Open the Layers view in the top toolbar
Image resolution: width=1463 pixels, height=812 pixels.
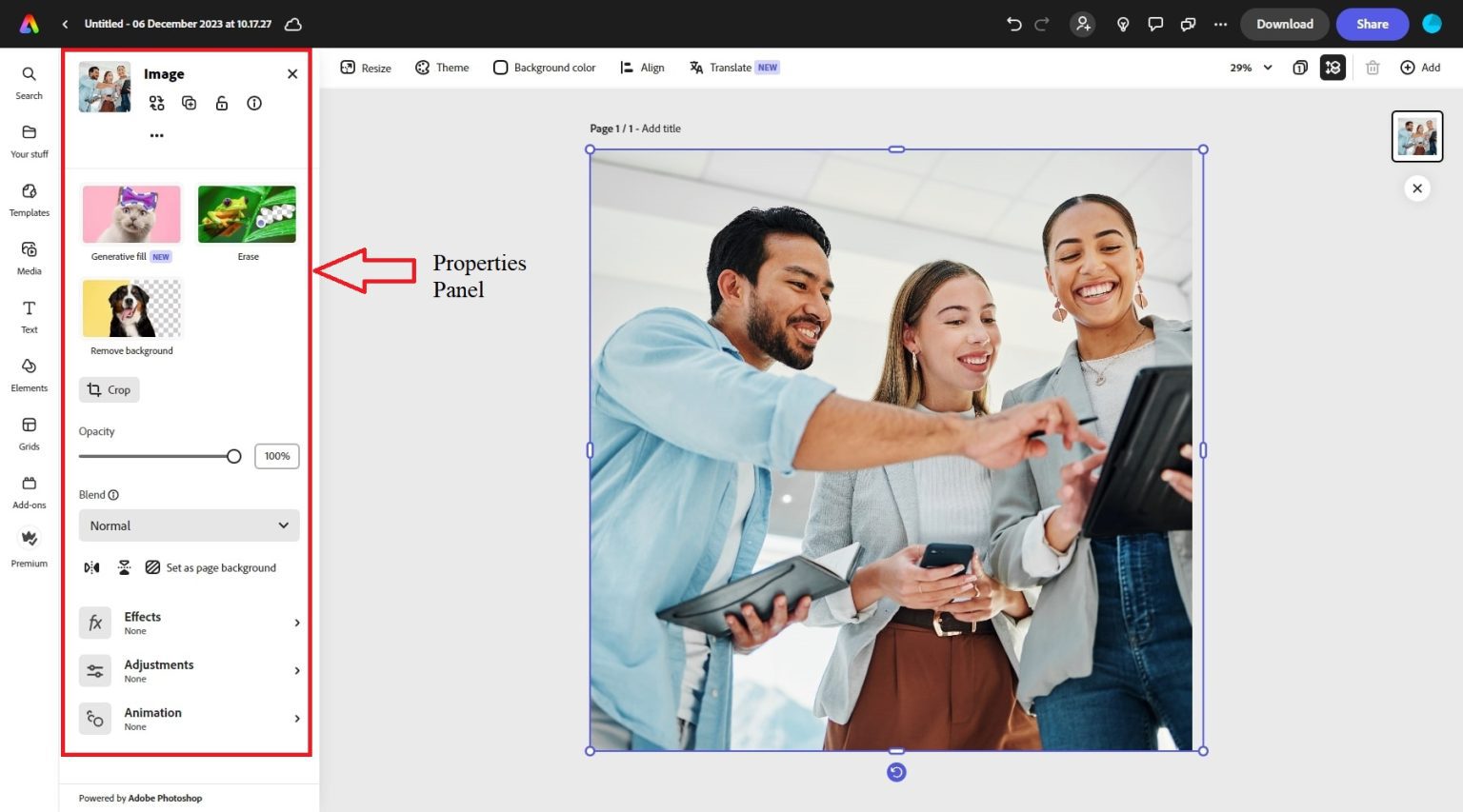[1333, 67]
